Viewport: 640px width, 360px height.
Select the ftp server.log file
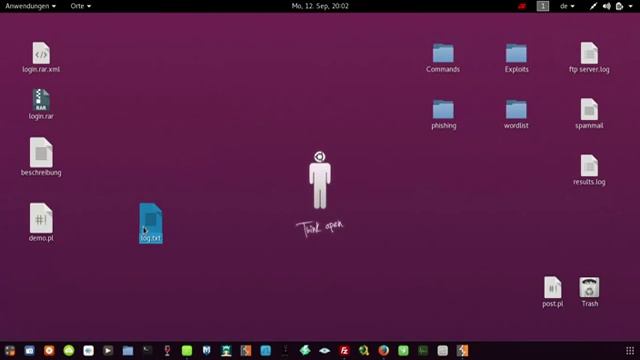[x=589, y=53]
